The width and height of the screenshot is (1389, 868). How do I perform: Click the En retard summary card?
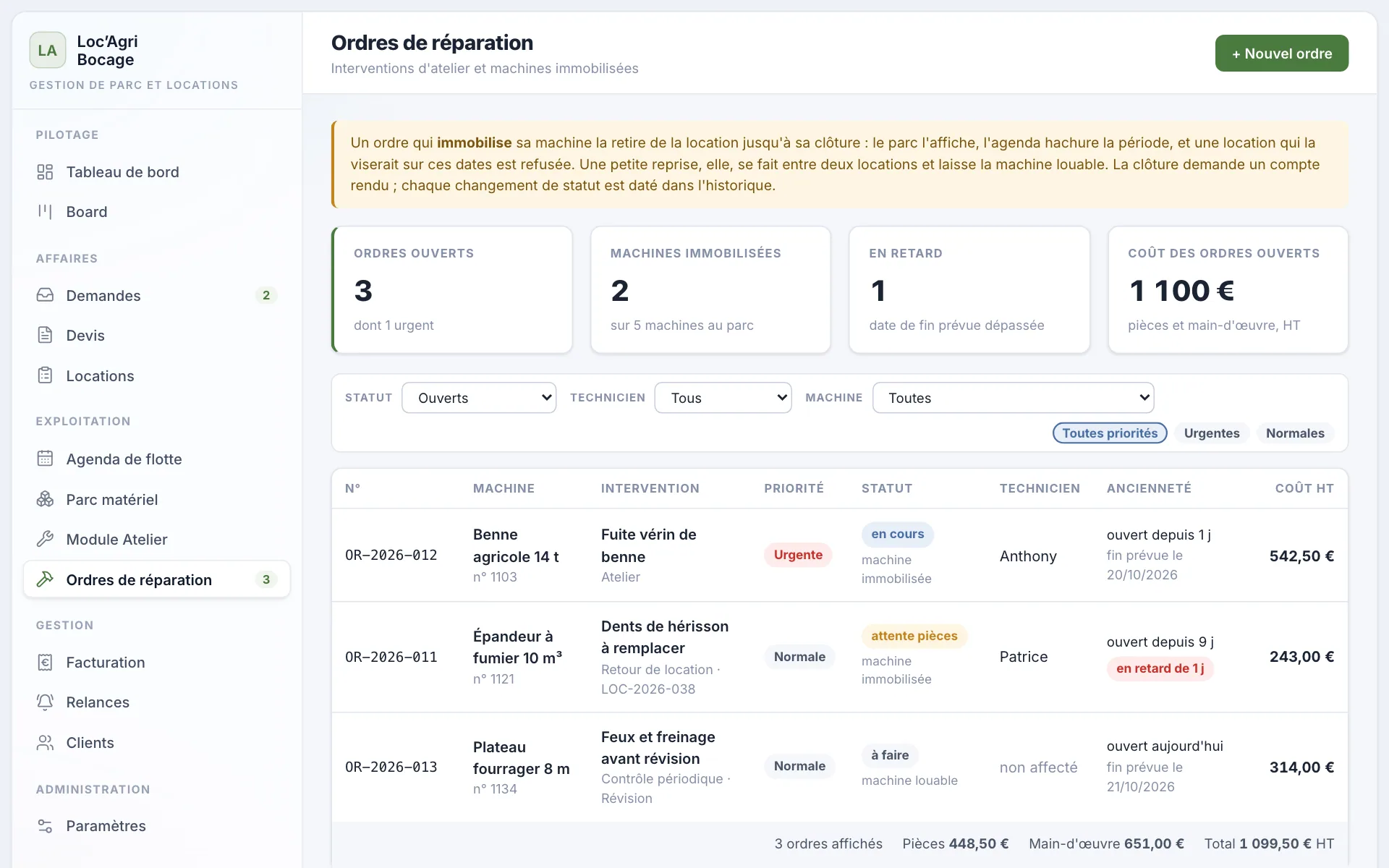[x=969, y=290]
